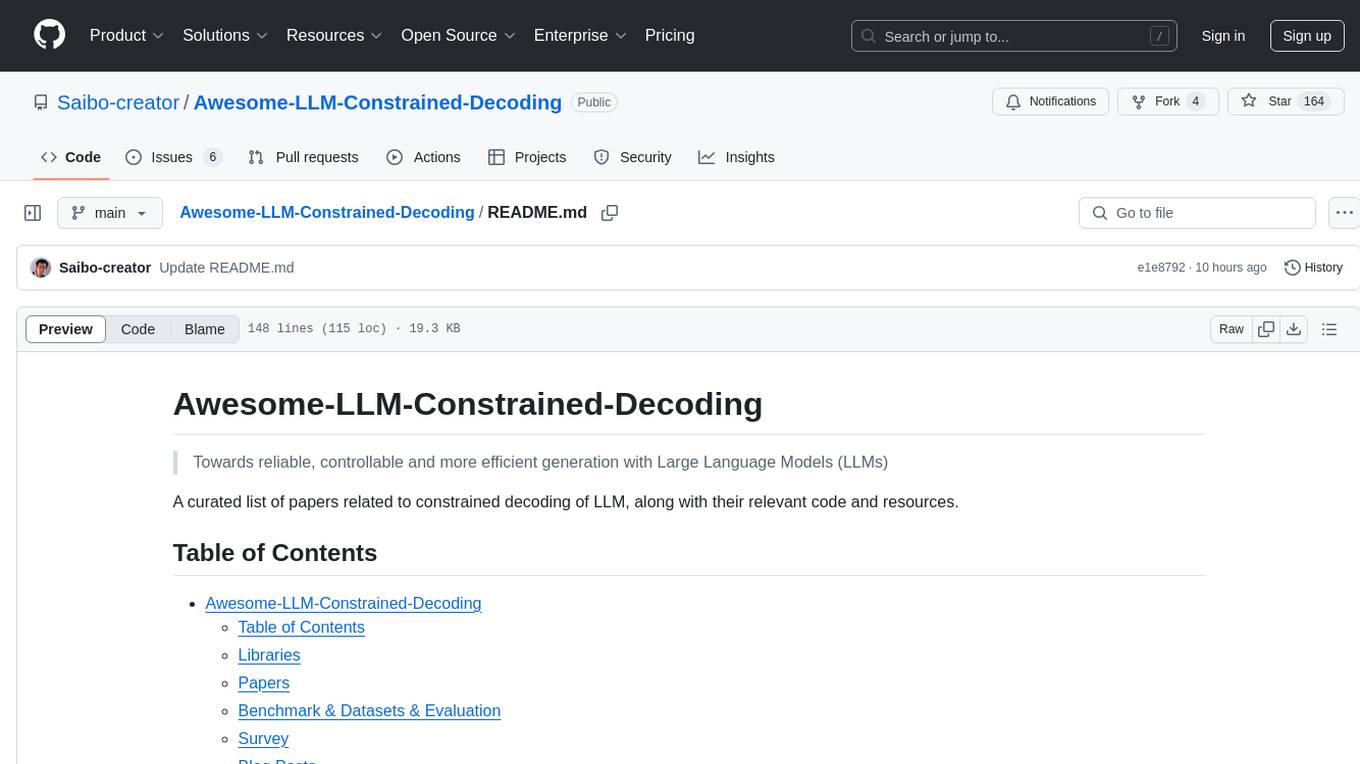Open the main branch selector dropdown

coord(109,213)
